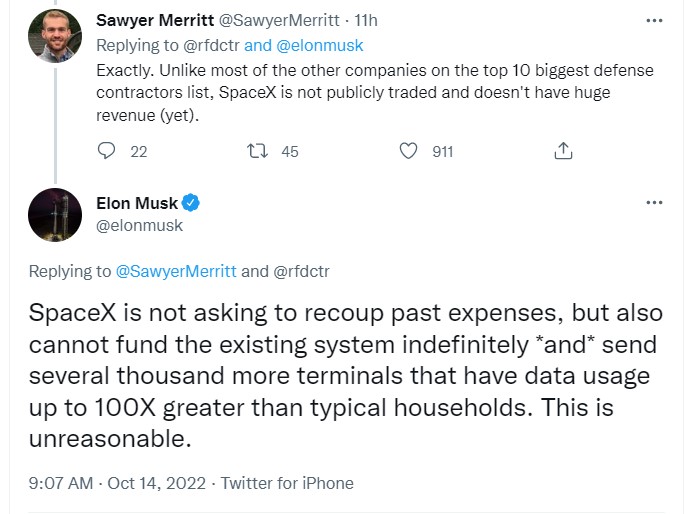Click Elon Musk's verified badge
The width and height of the screenshot is (691, 514).
coord(192,204)
